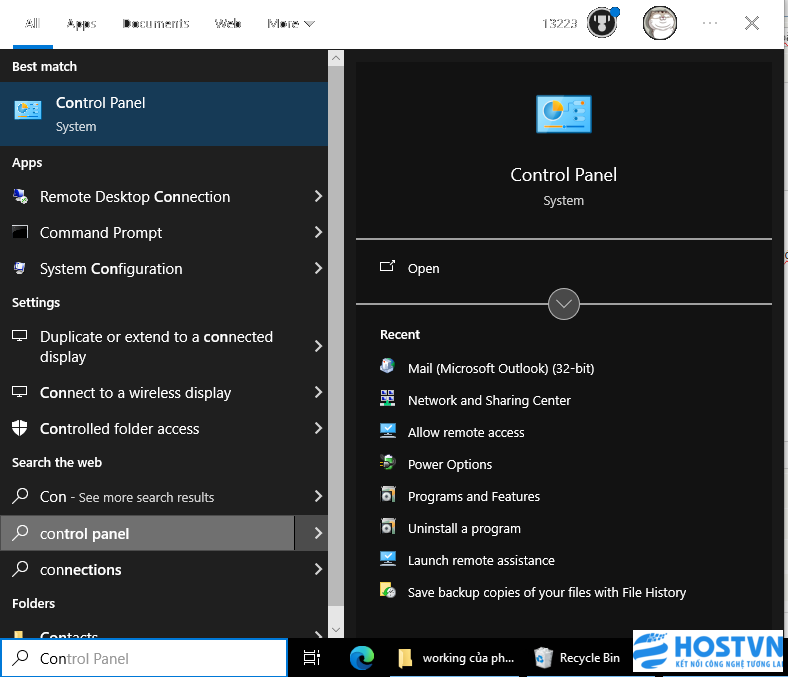Click the Remote Desktop Connection app icon
Screen dimensions: 788x677
(20, 197)
